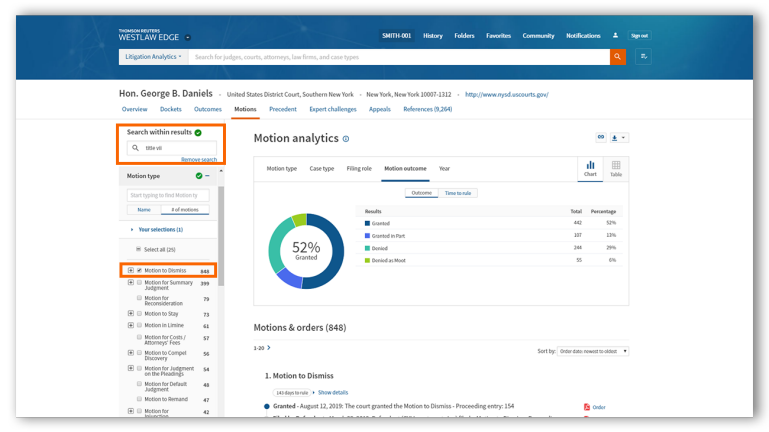The height and width of the screenshot is (432, 769).
Task: Open the Order PDF icon
Action: pyautogui.click(x=587, y=407)
